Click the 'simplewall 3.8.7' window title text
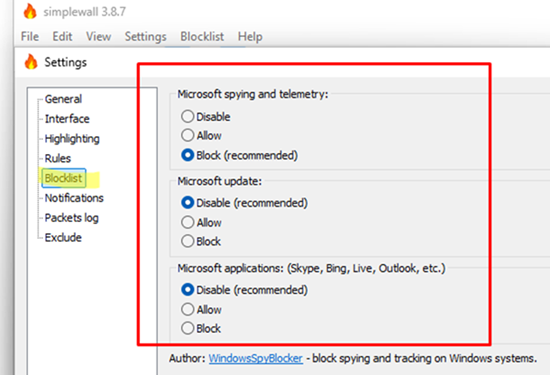550x375 pixels. pos(84,12)
